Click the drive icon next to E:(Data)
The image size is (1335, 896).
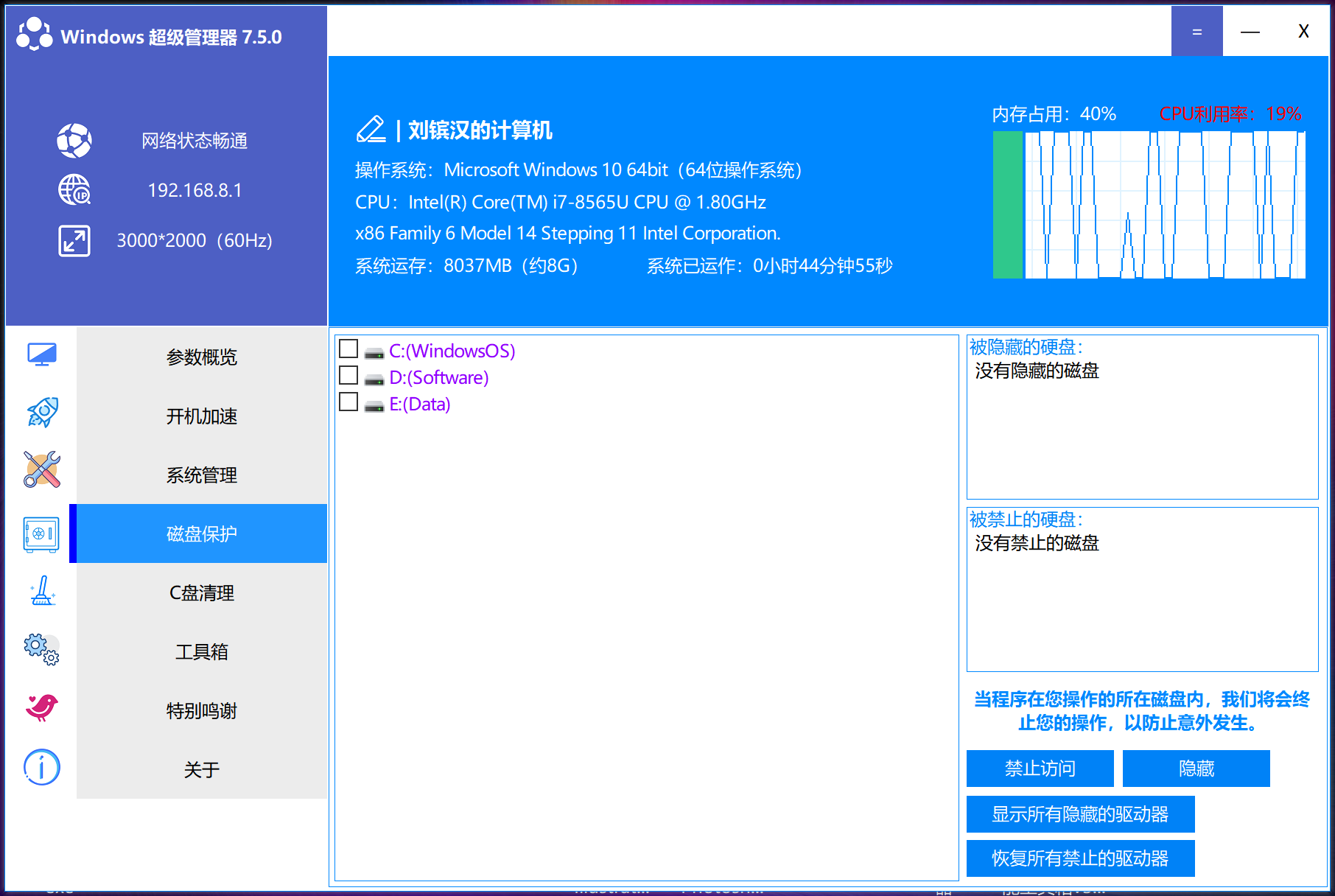(x=374, y=407)
